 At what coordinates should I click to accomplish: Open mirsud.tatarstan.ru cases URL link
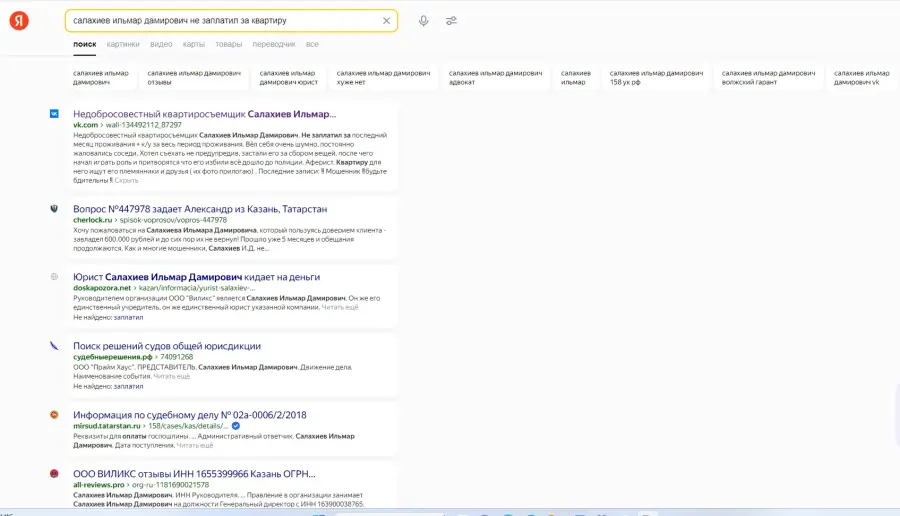click(x=150, y=426)
